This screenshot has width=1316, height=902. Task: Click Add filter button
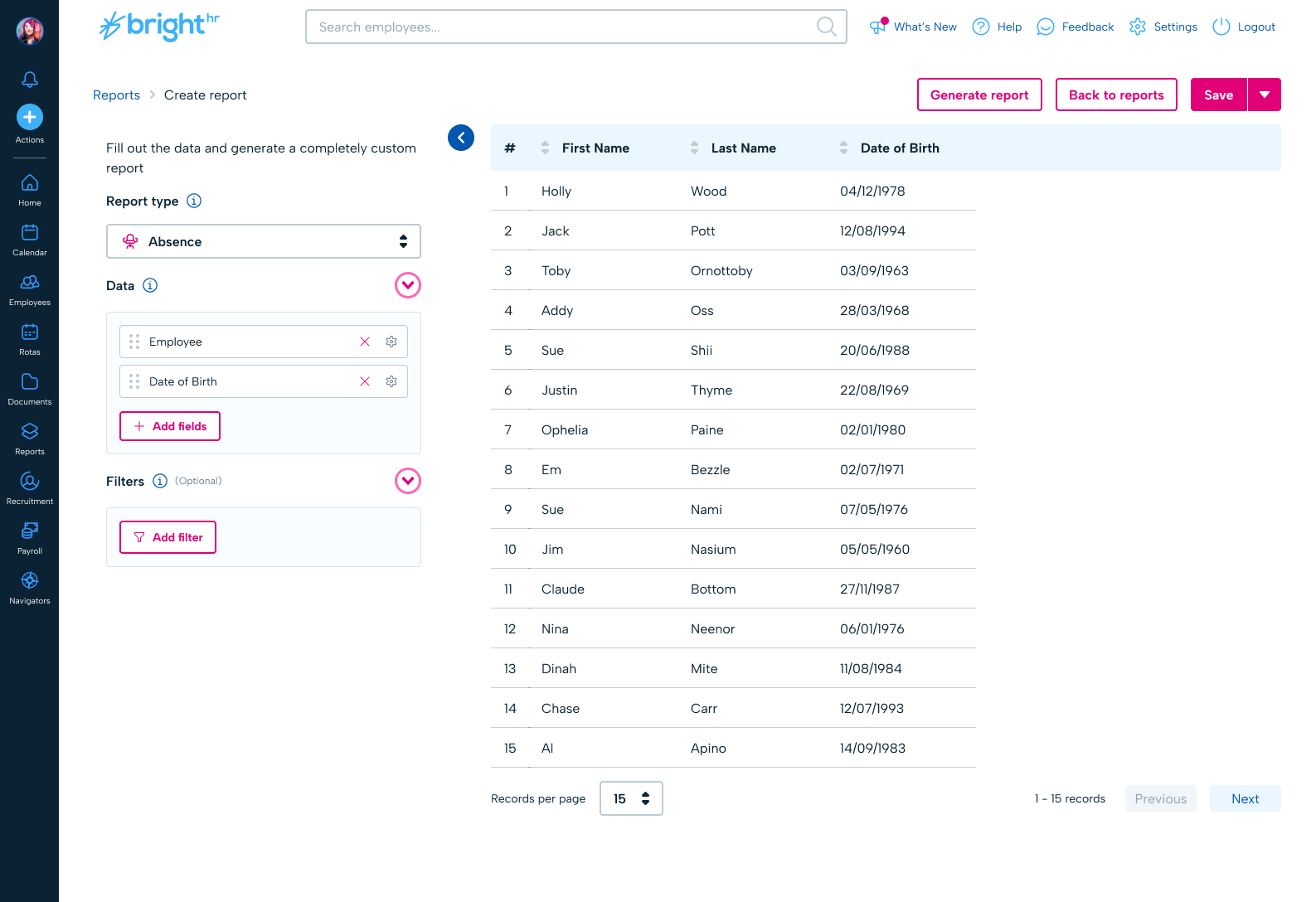point(168,537)
